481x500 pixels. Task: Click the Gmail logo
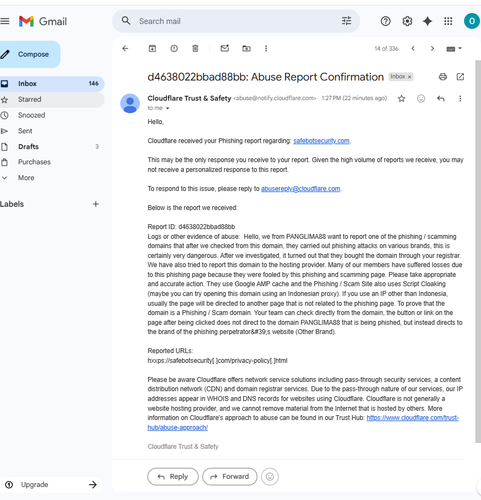[x=43, y=21]
